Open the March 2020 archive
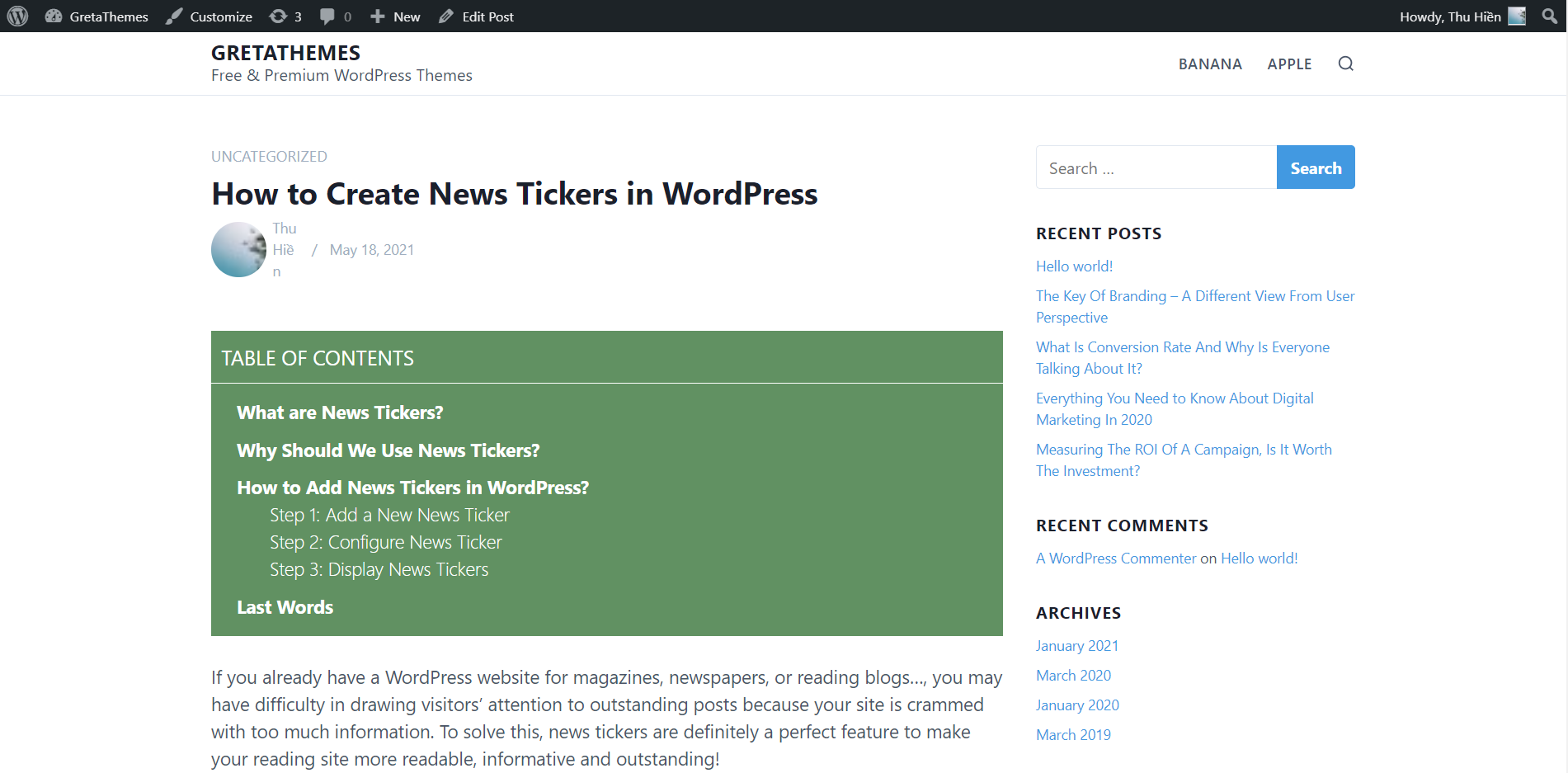This screenshot has width=1568, height=773. (x=1073, y=676)
